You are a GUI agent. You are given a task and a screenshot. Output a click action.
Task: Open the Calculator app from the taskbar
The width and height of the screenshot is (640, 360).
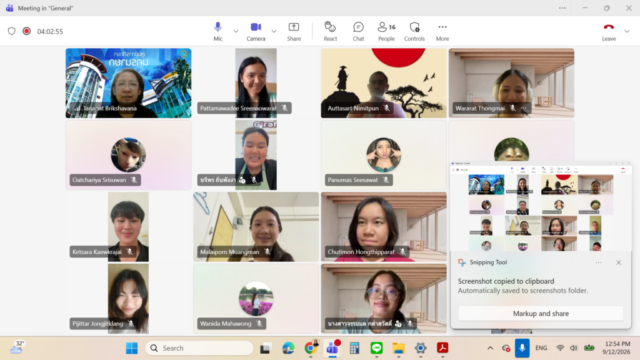[x=354, y=348]
